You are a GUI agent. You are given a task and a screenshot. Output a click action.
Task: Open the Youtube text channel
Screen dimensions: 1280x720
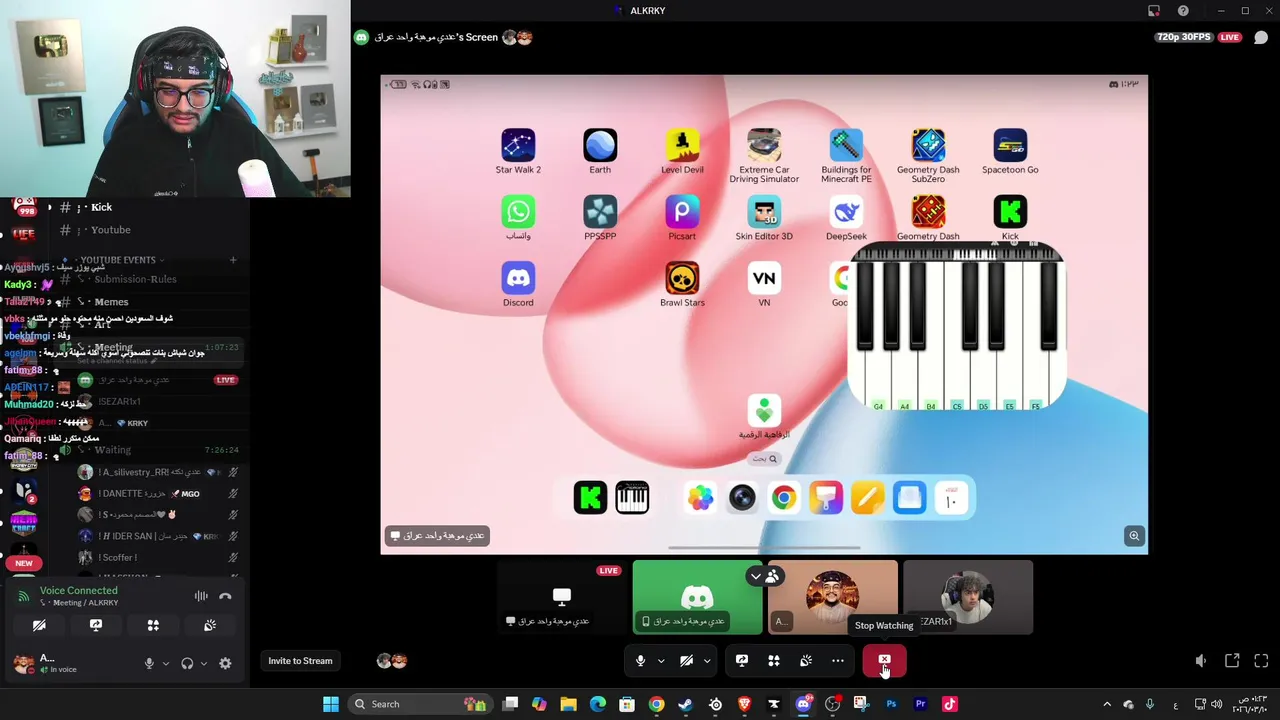pos(110,230)
